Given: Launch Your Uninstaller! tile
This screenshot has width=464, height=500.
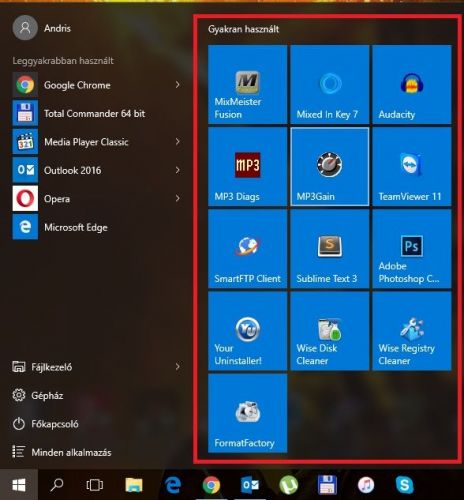Looking at the screenshot, I should pos(247,331).
